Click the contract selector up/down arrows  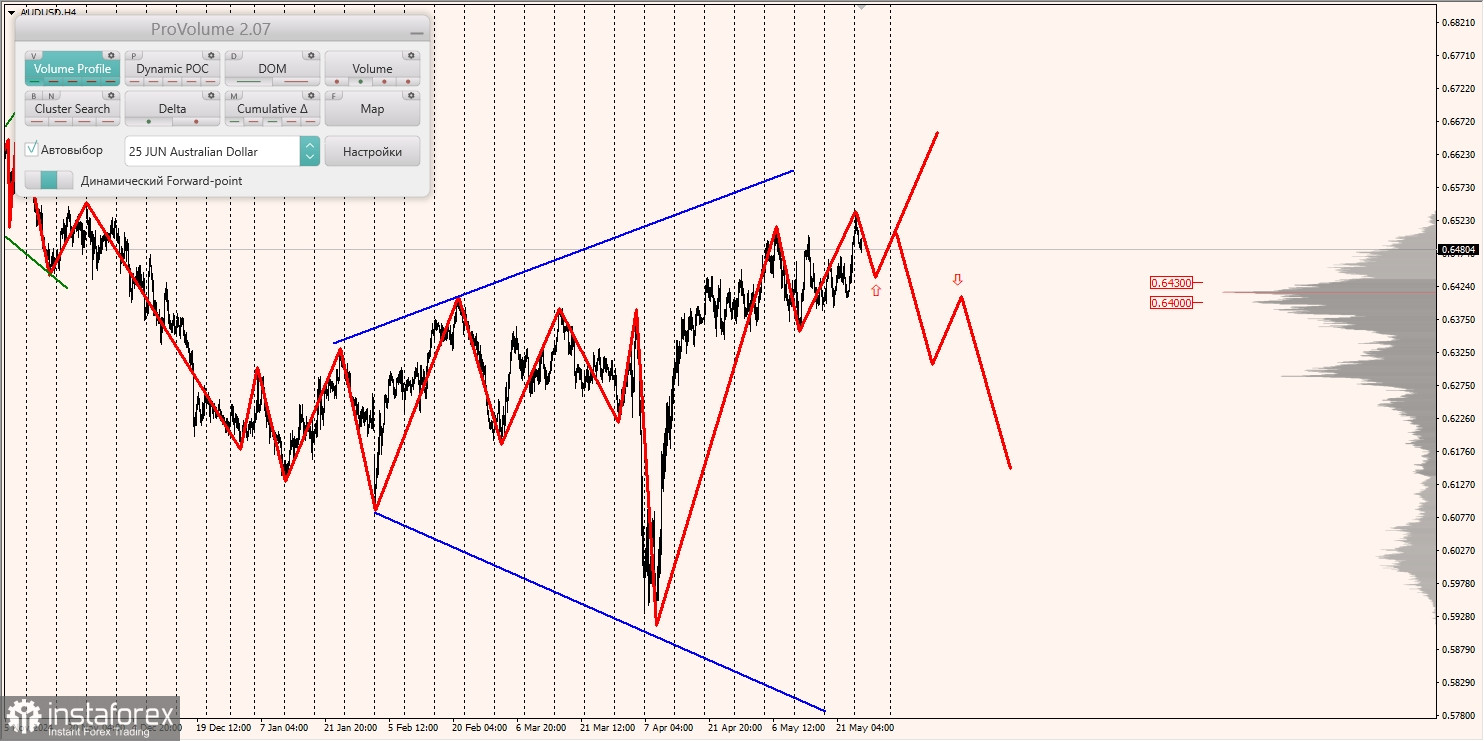click(310, 151)
